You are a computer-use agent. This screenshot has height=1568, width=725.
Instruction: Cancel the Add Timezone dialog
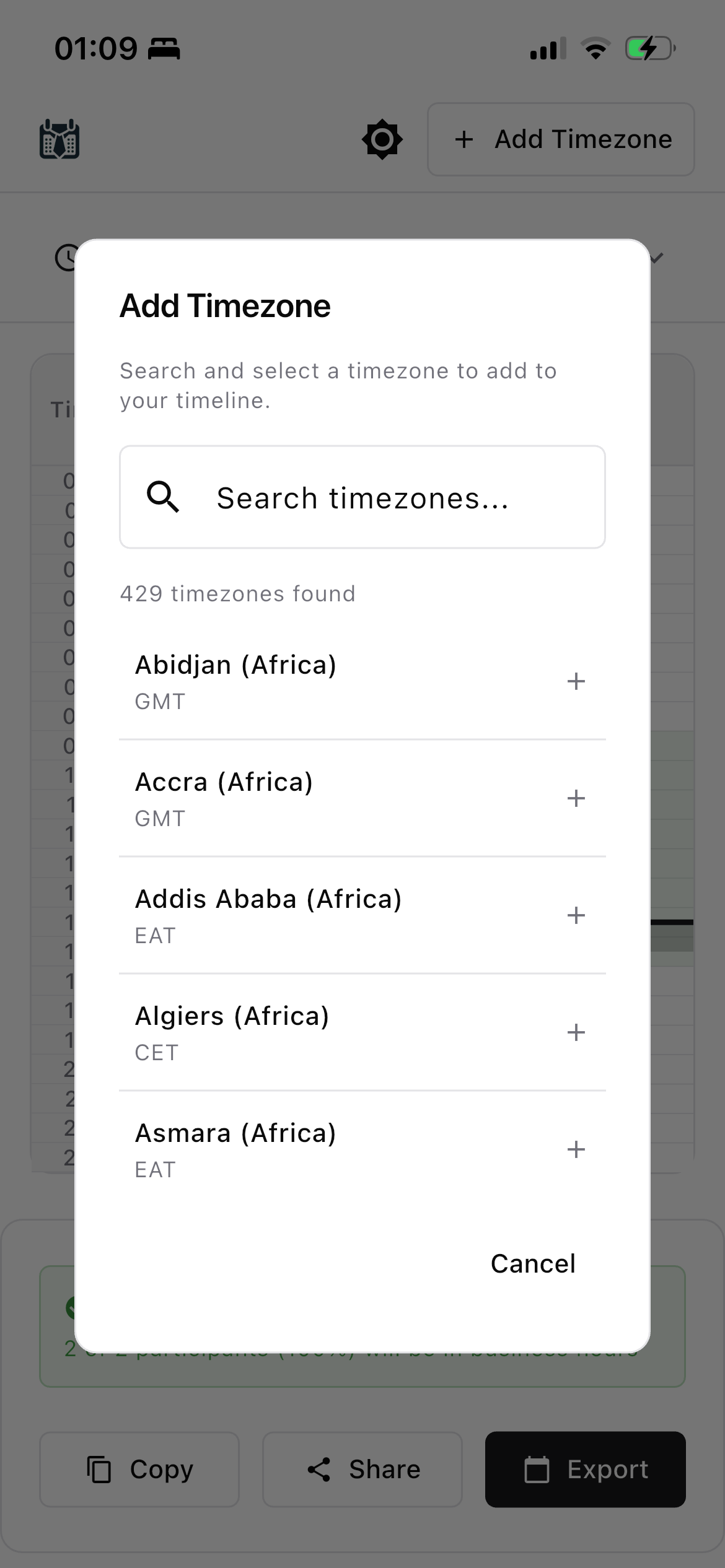point(533,1264)
